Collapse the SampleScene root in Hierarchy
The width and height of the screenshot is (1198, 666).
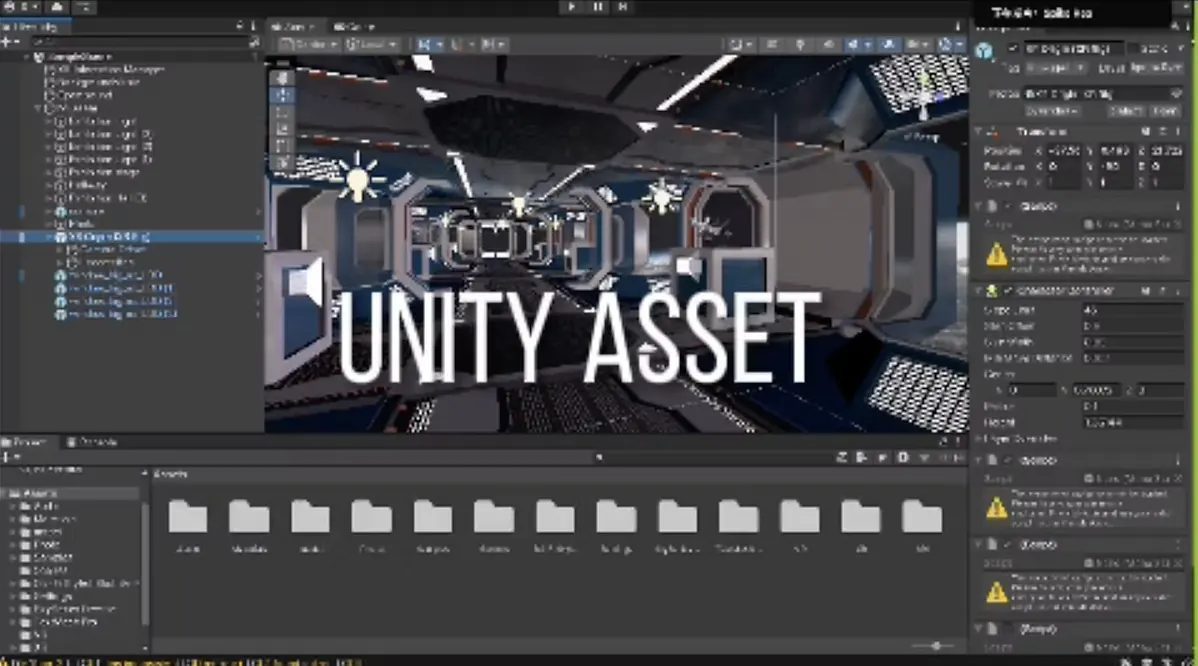27,57
